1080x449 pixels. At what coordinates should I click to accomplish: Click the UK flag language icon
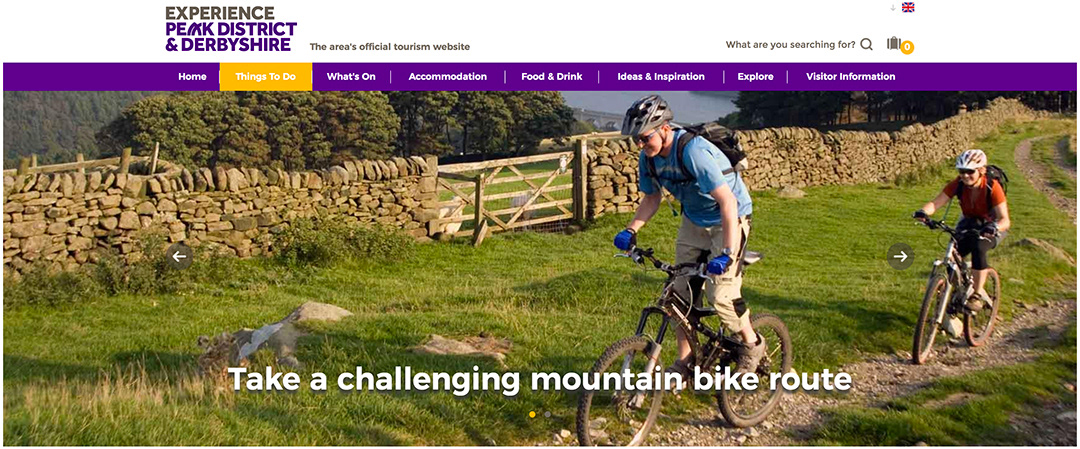coord(908,8)
